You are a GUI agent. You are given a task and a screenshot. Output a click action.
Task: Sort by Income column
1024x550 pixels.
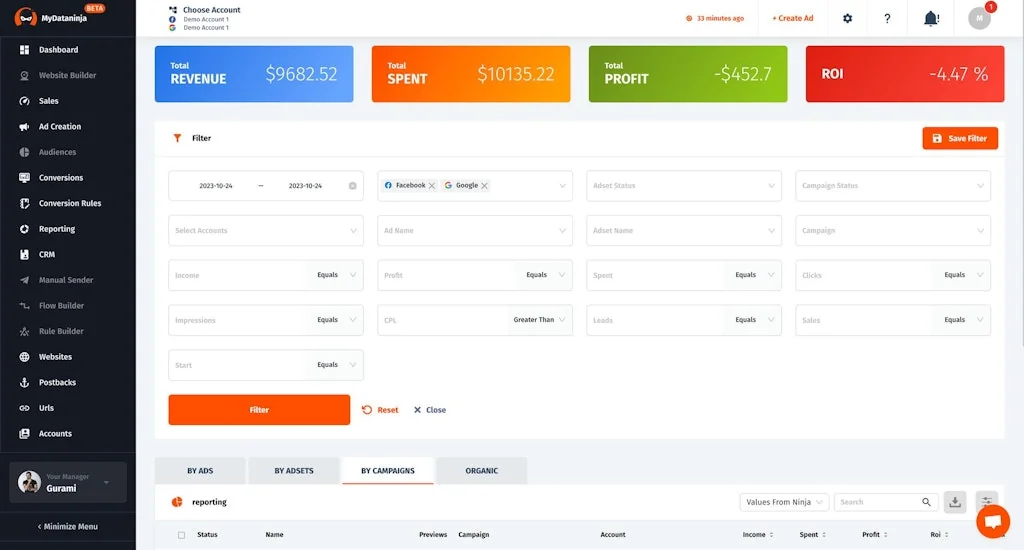click(x=758, y=535)
